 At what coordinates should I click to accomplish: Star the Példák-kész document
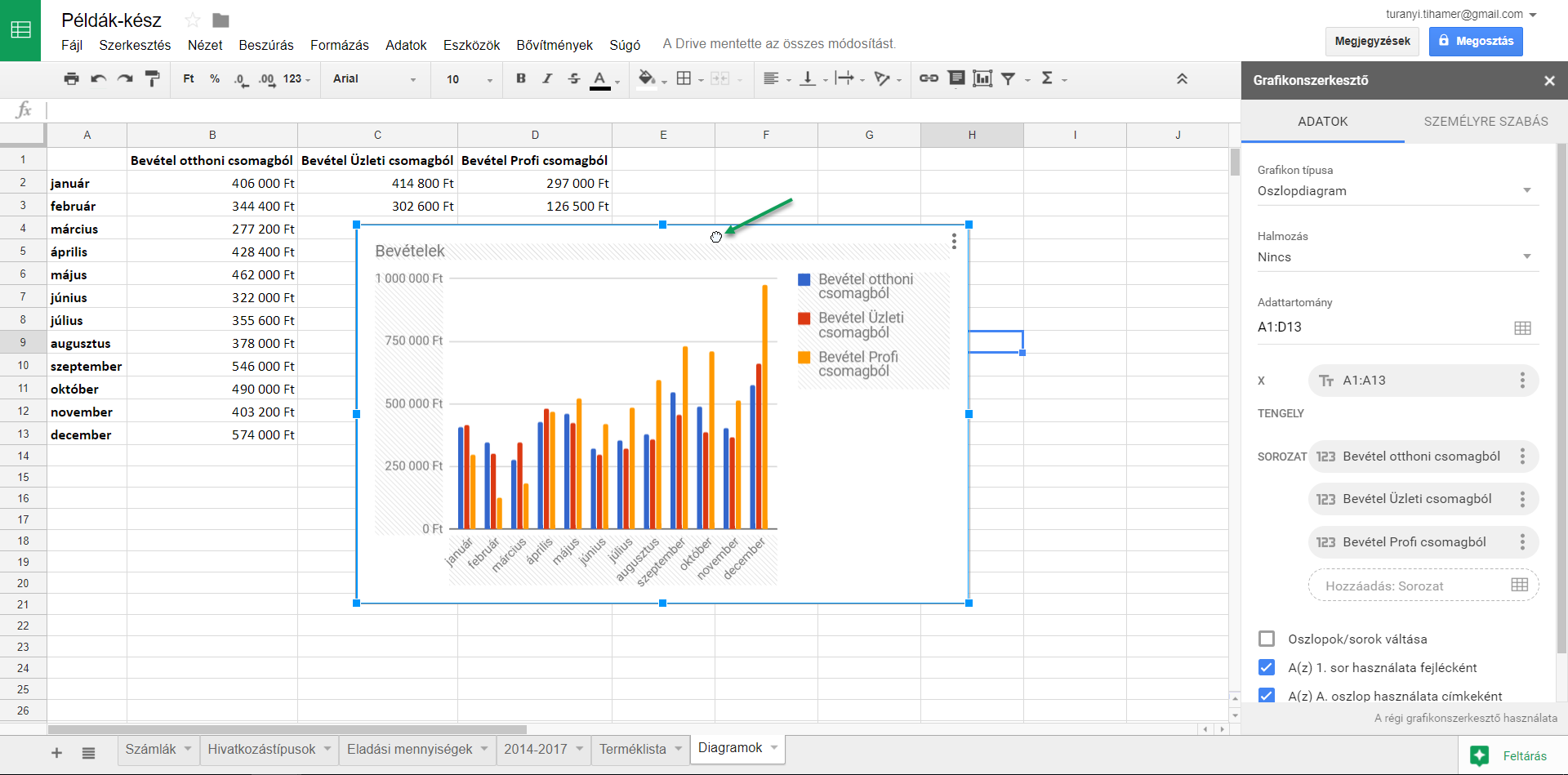(193, 20)
